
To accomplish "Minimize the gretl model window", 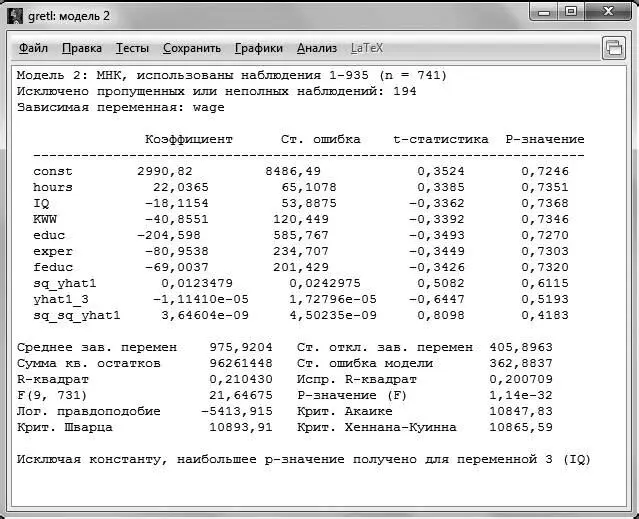I will (x=544, y=12).
